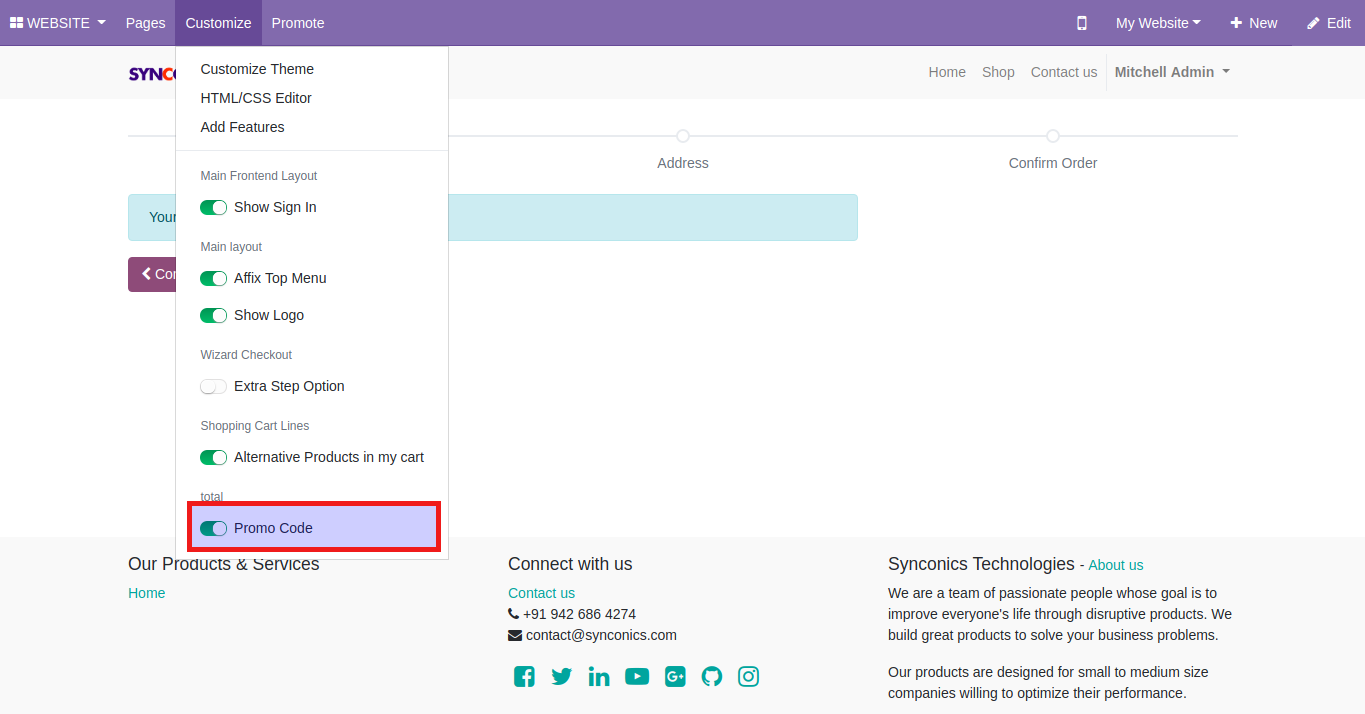Open the Twitter social icon

[x=561, y=677]
